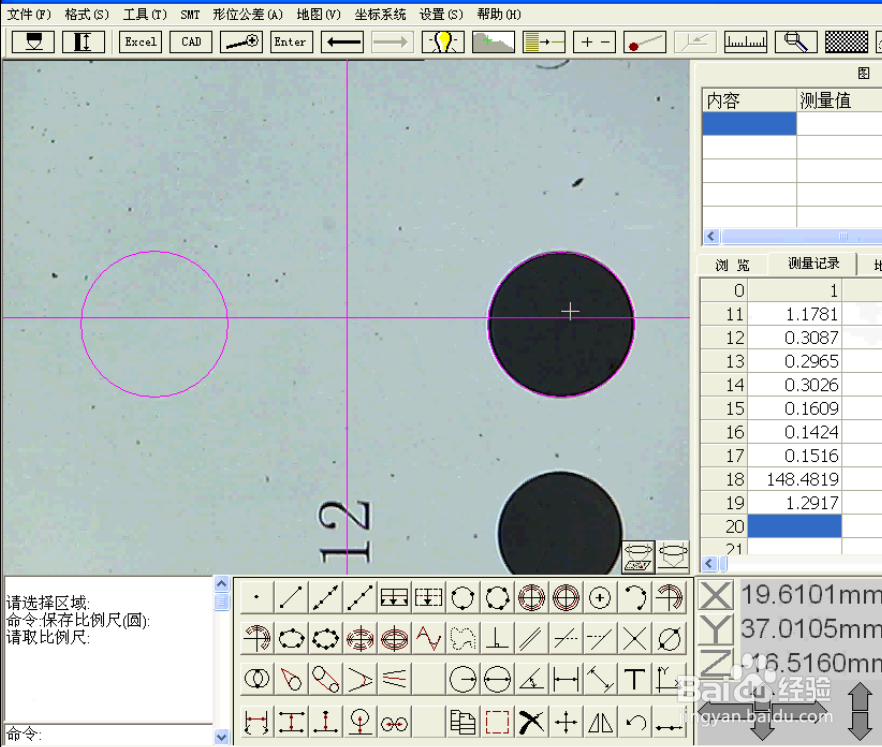
Task: Click the 内容 column header
Action: 749,100
